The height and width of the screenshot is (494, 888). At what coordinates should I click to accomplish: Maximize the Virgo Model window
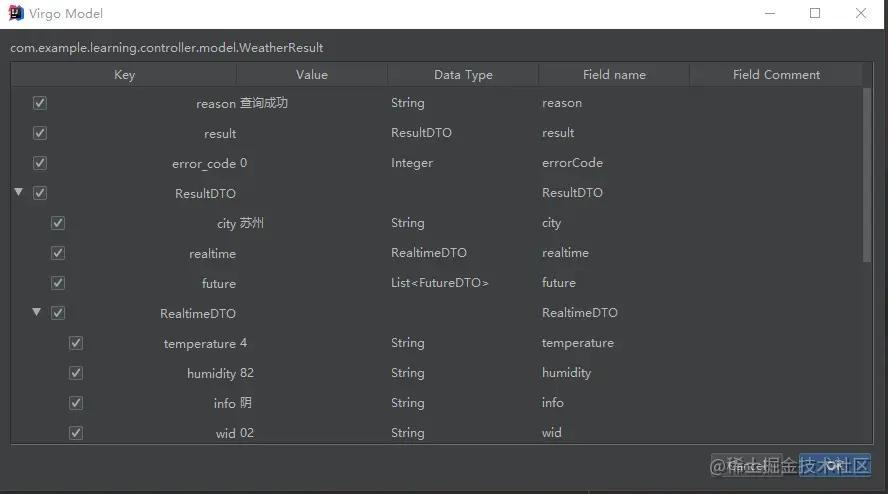click(x=815, y=14)
